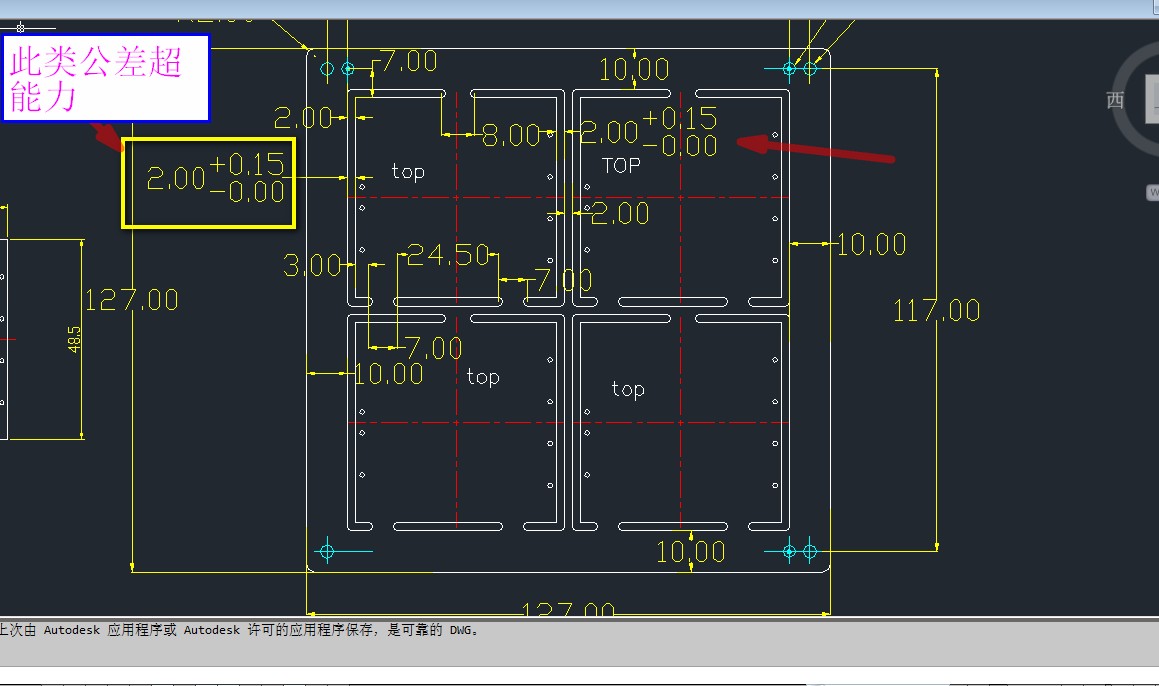Viewport: 1159px width, 686px height.
Task: Select the 24.50 dimension text
Action: [448, 255]
